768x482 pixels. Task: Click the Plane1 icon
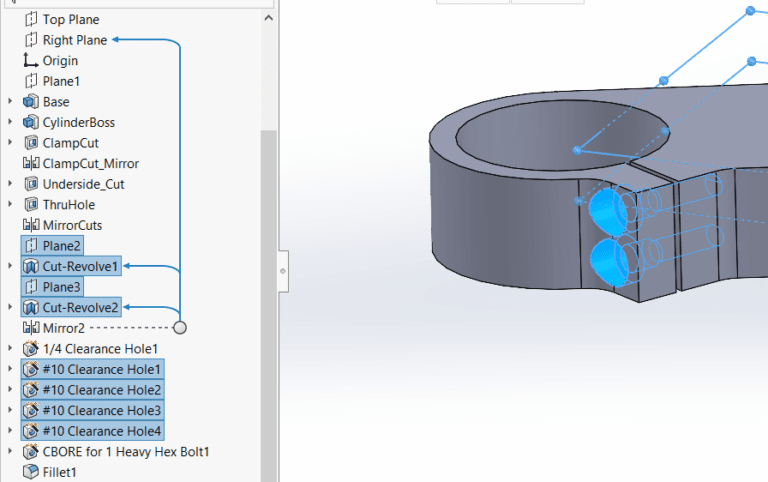(30, 81)
